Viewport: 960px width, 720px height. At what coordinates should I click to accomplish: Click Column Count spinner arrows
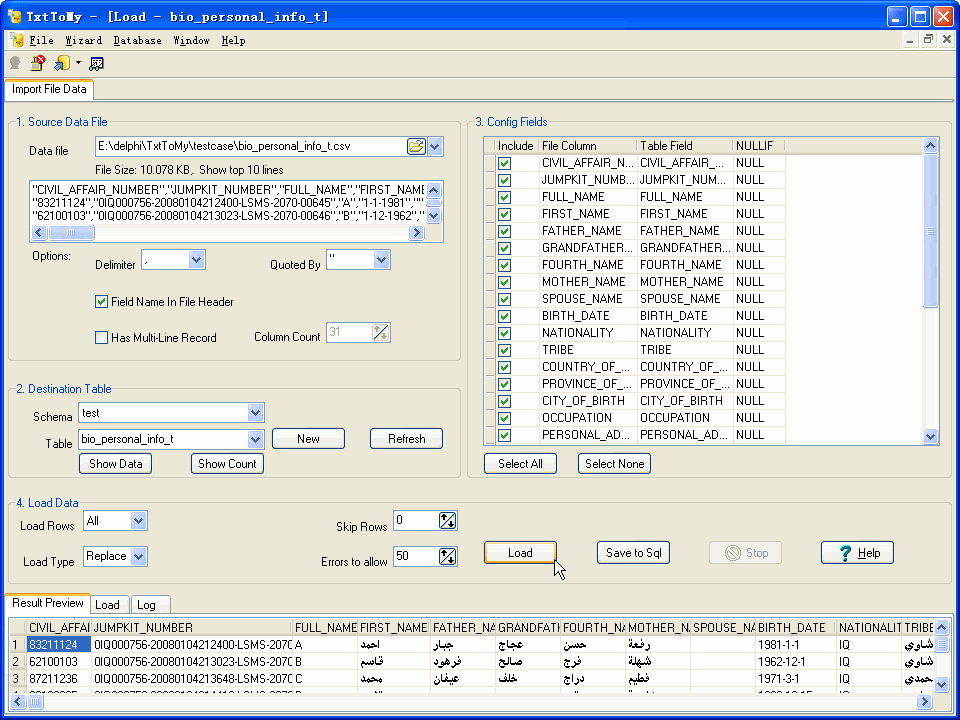coord(381,332)
